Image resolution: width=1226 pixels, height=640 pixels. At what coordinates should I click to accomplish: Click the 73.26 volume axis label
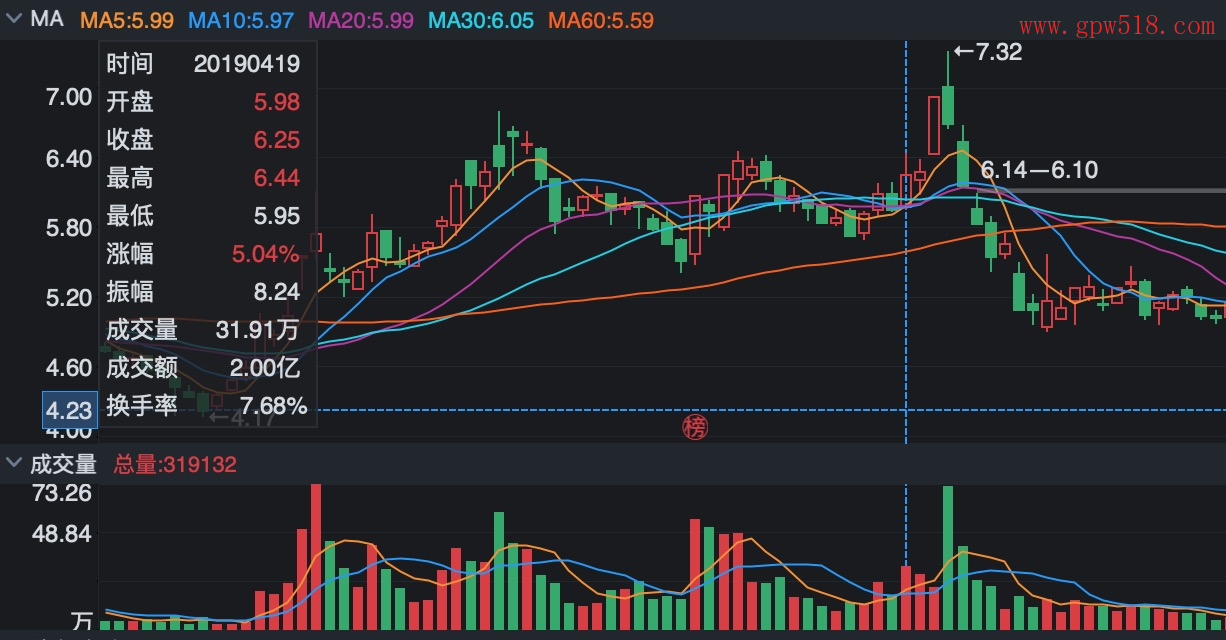point(62,493)
